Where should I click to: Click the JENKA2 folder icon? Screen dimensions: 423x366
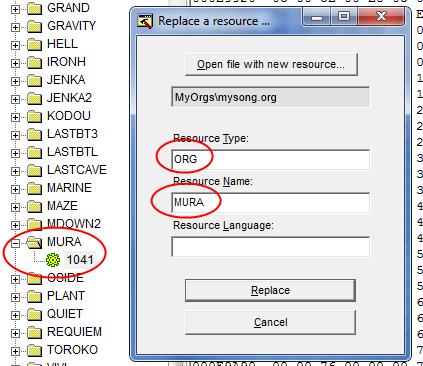tap(34, 99)
